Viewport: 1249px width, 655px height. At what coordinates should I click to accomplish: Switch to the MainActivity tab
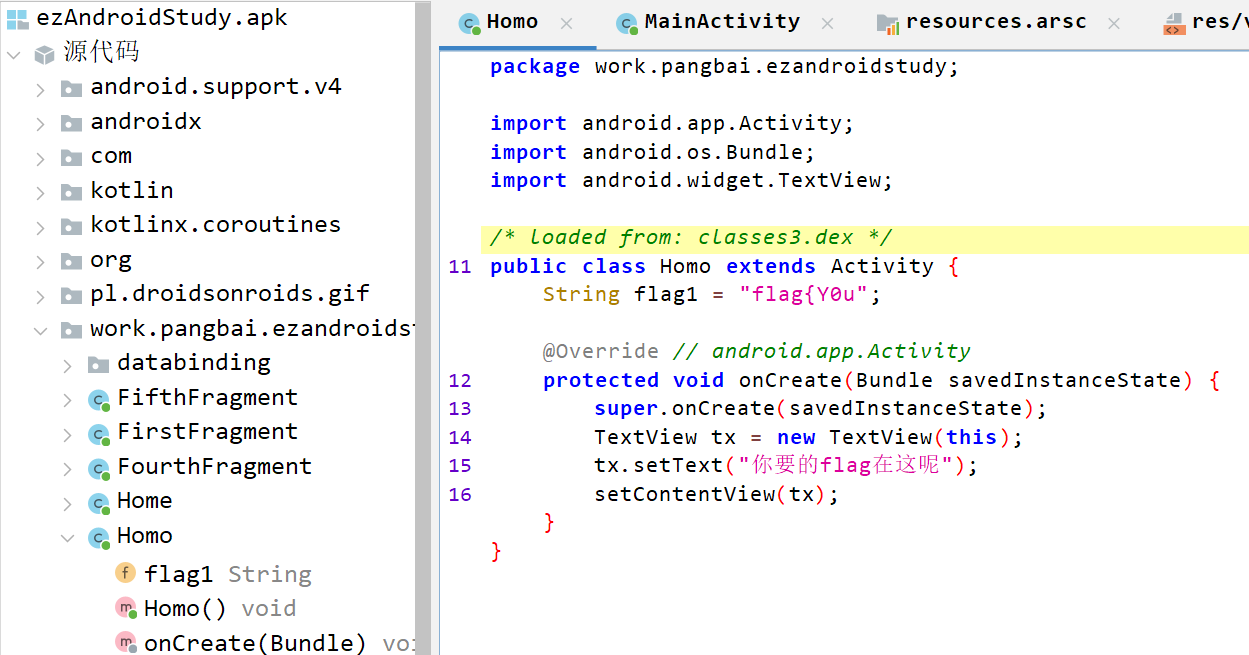coord(721,22)
